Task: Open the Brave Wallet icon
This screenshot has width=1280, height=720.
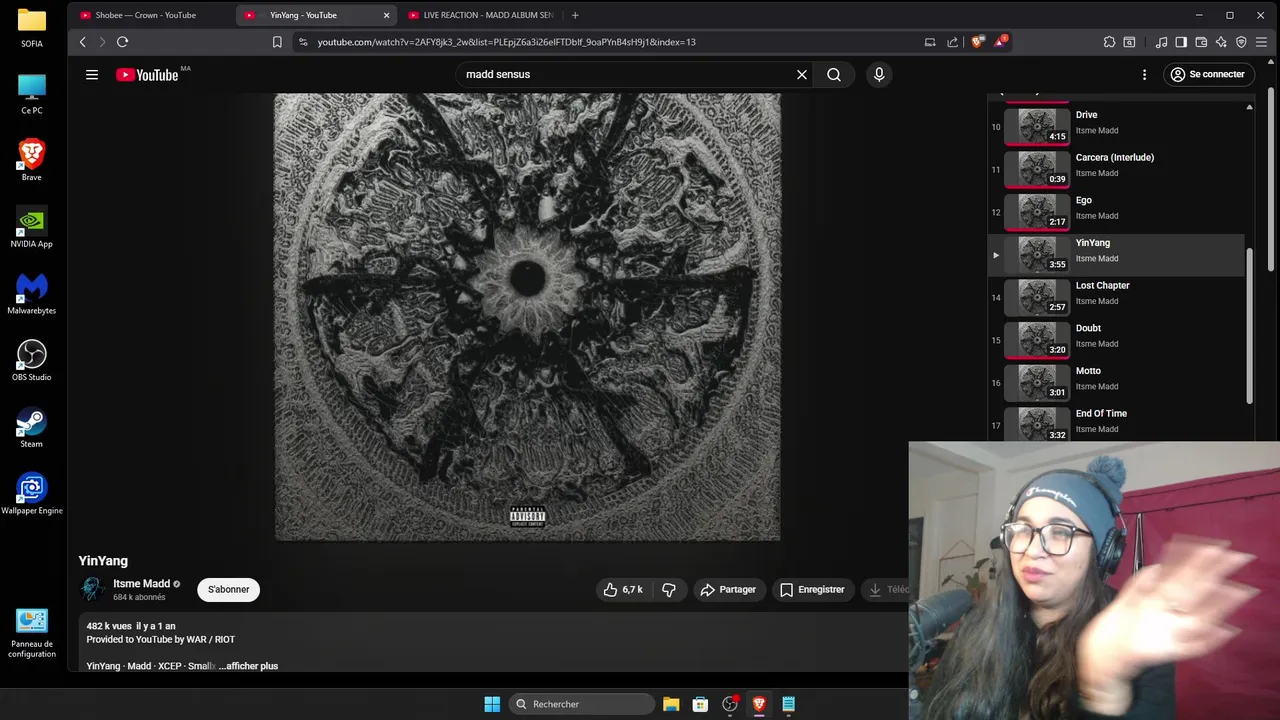Action: pyautogui.click(x=1201, y=42)
